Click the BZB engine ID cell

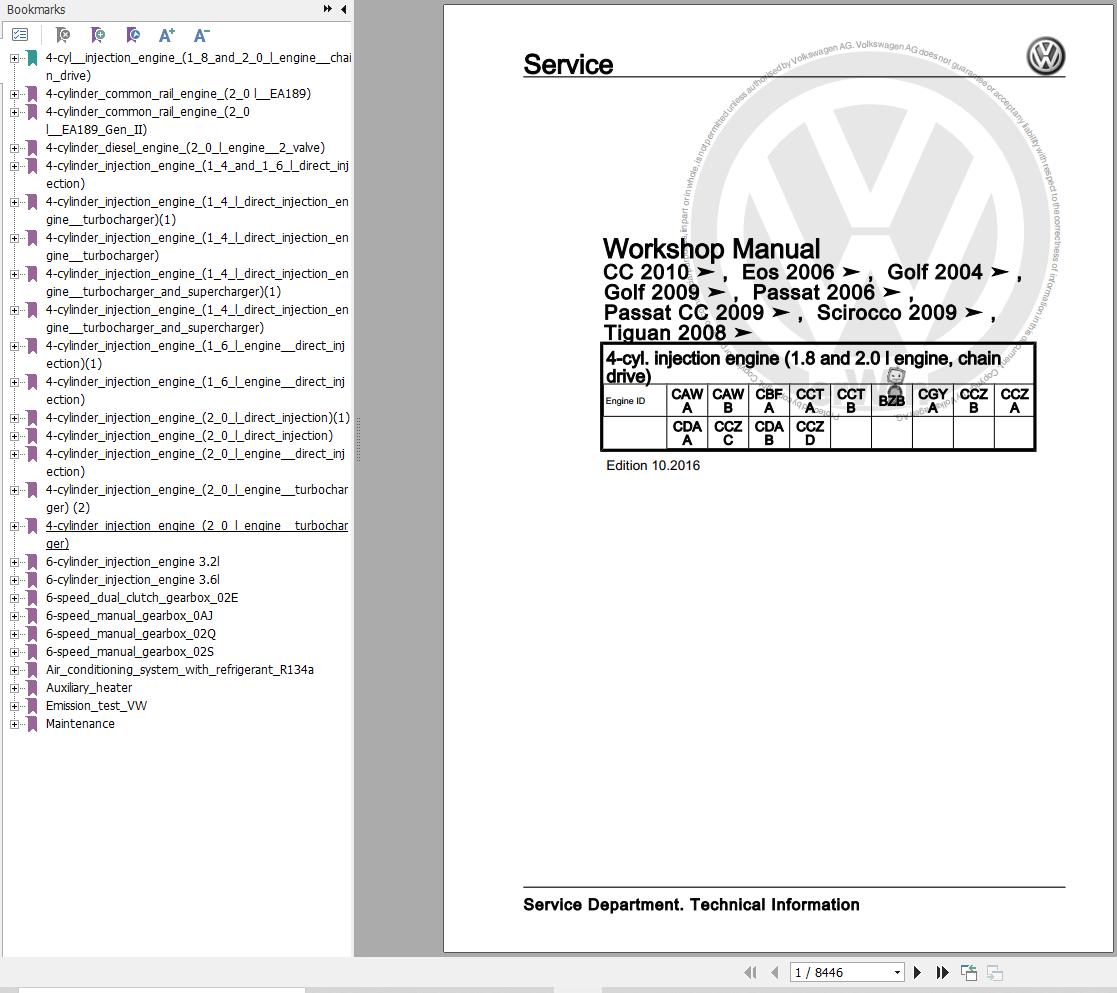pos(891,400)
